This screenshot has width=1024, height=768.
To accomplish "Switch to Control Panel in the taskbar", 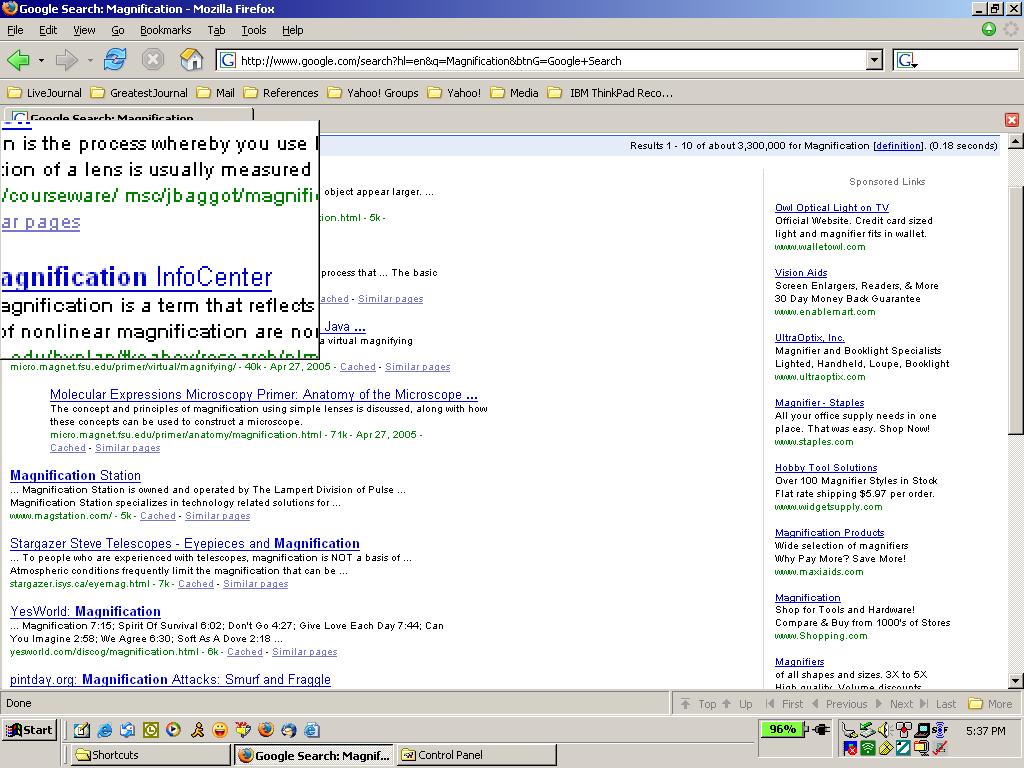I will (476, 755).
